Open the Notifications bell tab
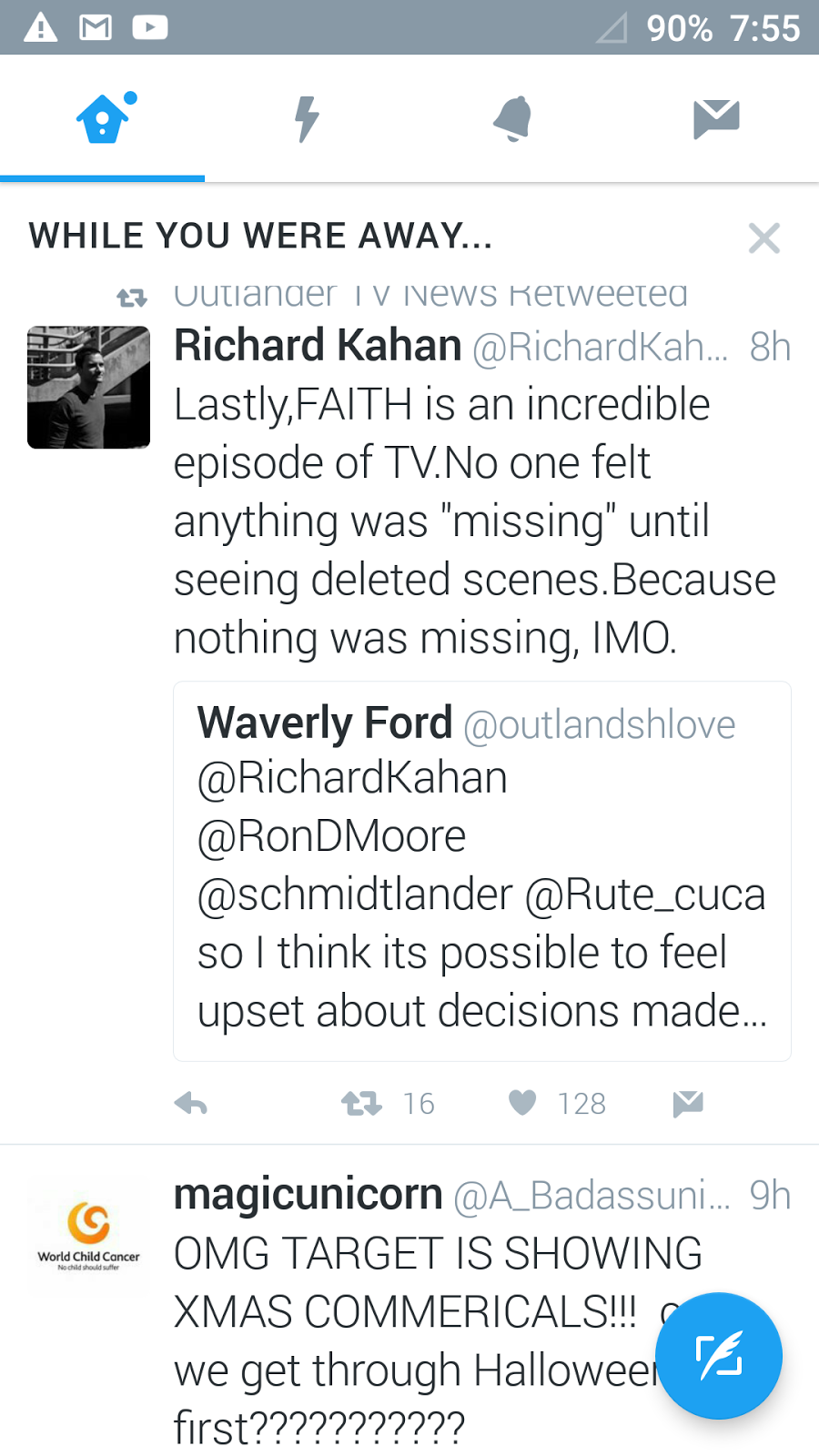819x1456 pixels. [512, 118]
